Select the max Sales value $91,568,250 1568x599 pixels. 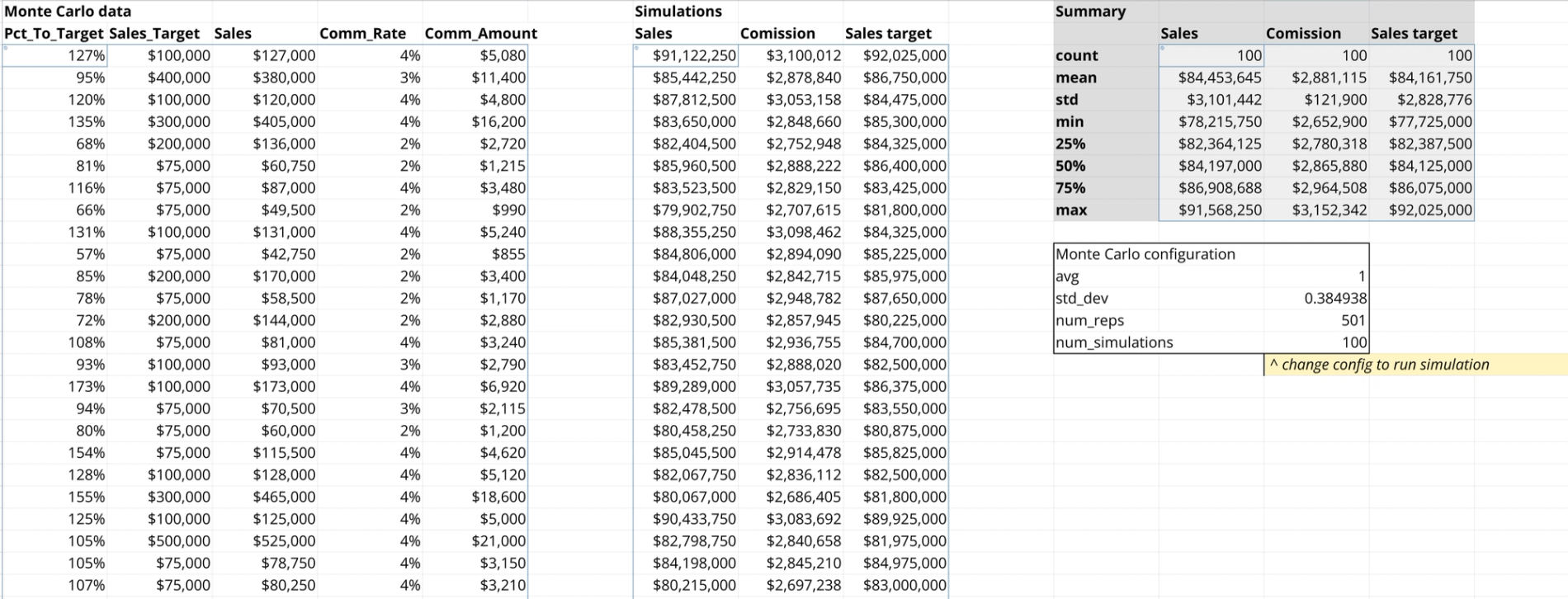coord(1211,210)
